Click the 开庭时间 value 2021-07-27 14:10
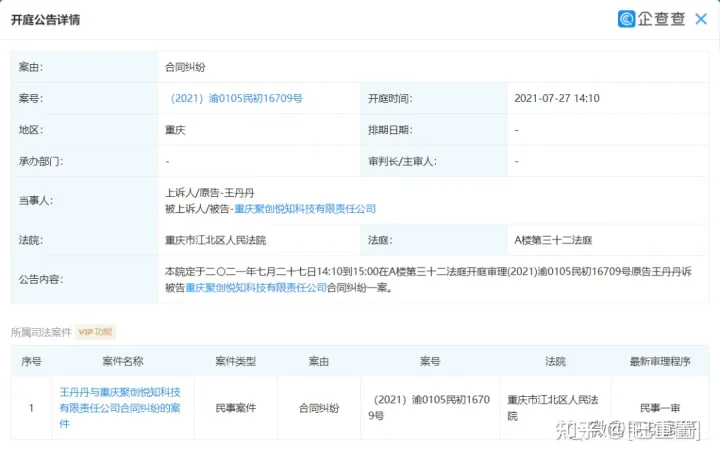This screenshot has height=461, width=720. pyautogui.click(x=556, y=99)
